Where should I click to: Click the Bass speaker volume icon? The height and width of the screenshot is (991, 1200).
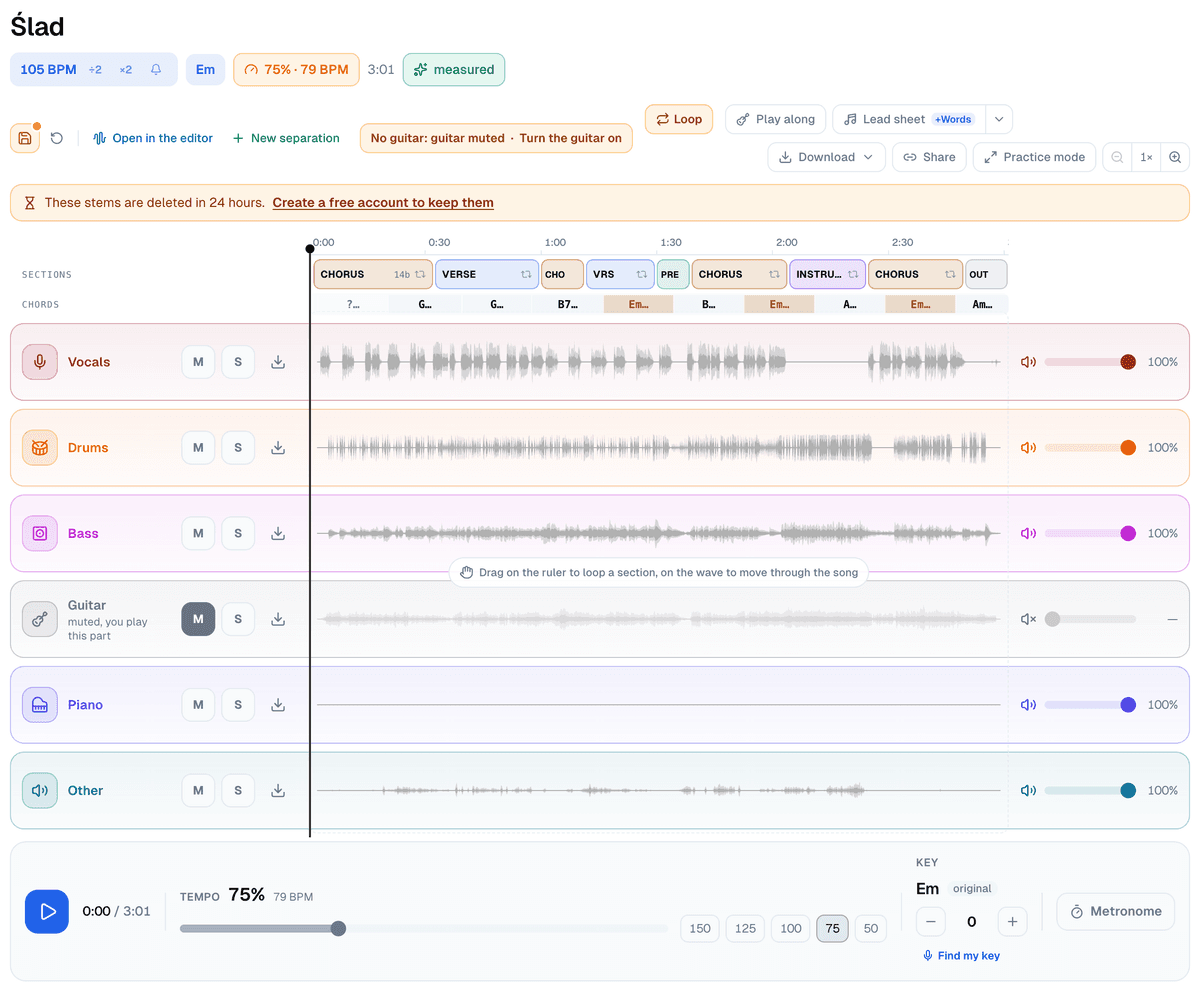point(1028,533)
